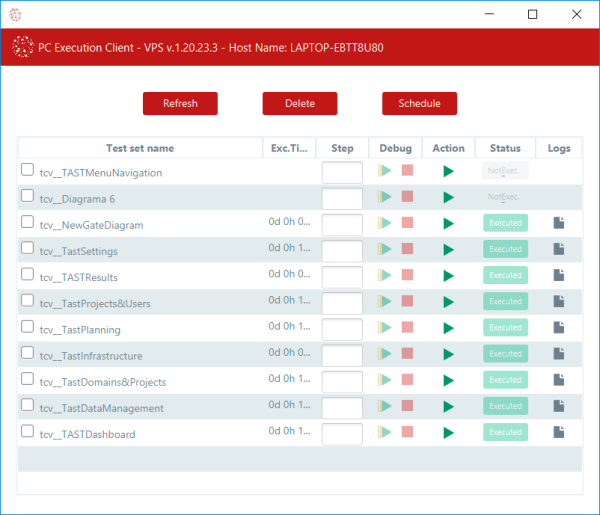Screen dimensions: 600x515
Task: Select the tcv__NewGateDiagram checkbox
Action: click(x=27, y=222)
